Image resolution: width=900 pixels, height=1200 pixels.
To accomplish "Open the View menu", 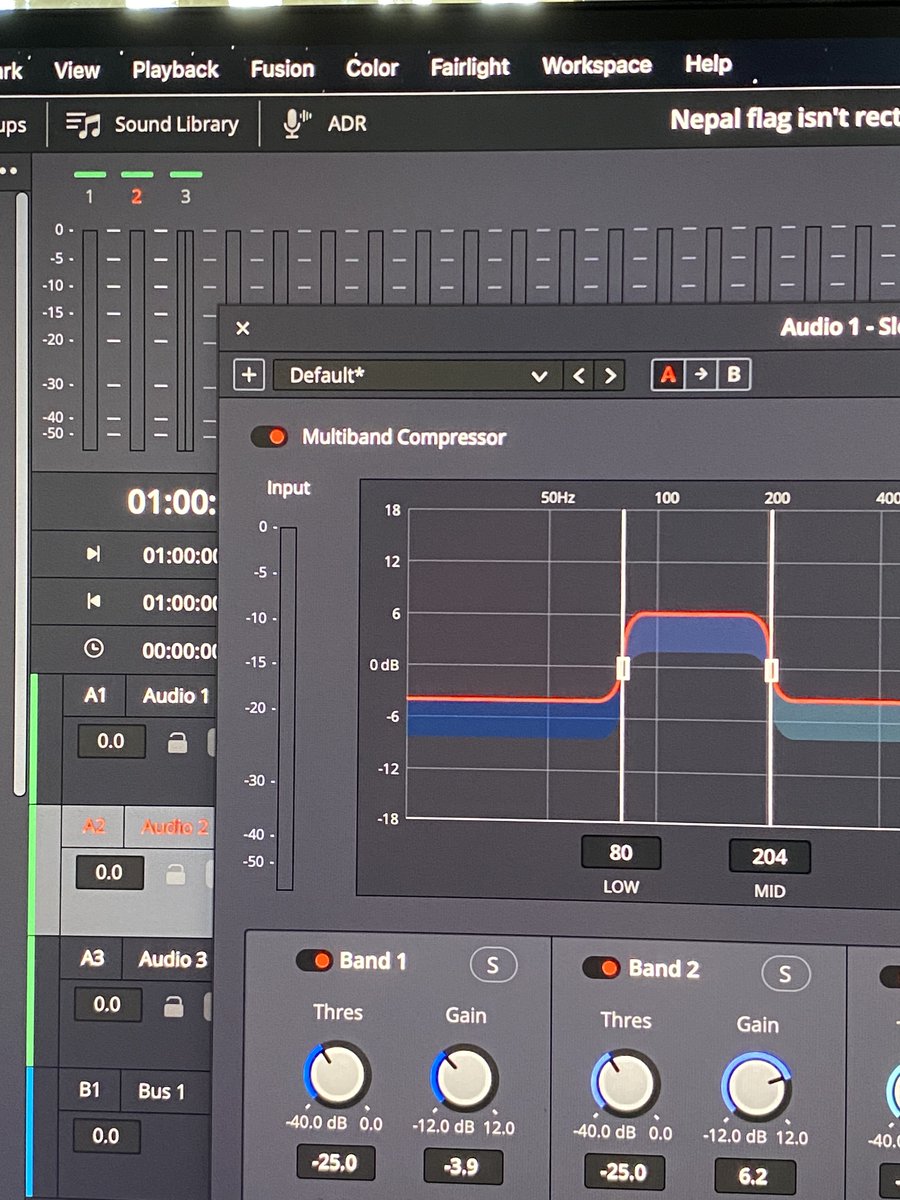I will (x=77, y=70).
